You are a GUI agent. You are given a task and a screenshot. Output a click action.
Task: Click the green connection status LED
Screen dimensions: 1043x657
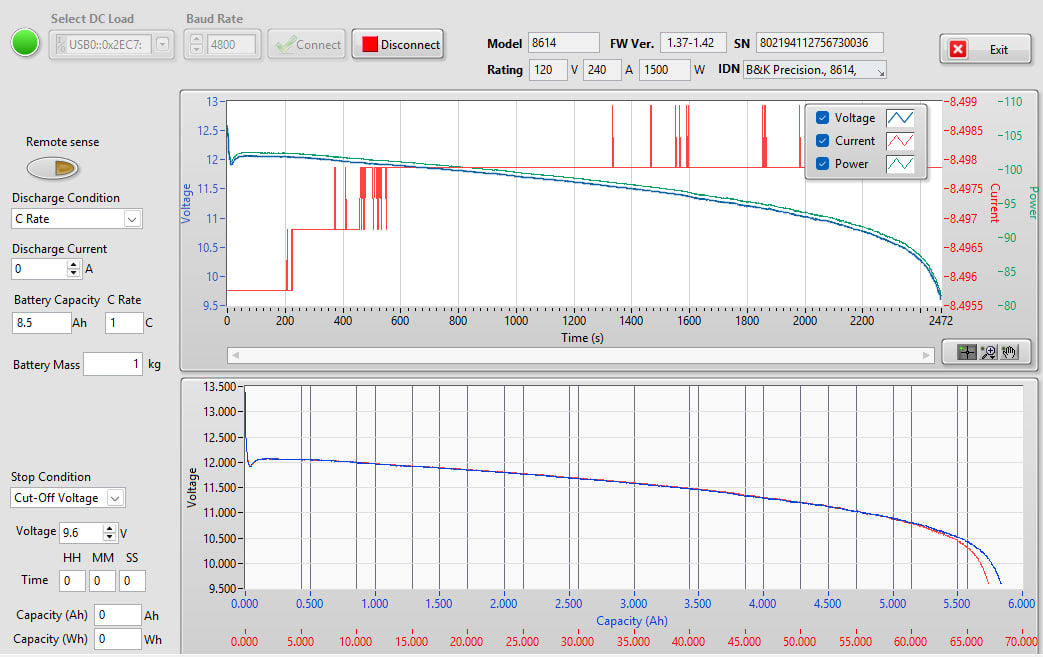(25, 43)
